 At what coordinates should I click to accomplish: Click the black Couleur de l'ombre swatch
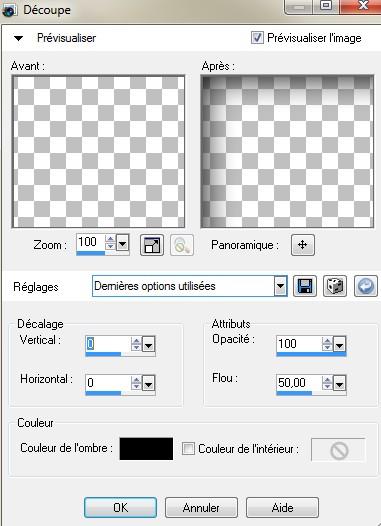[146, 449]
